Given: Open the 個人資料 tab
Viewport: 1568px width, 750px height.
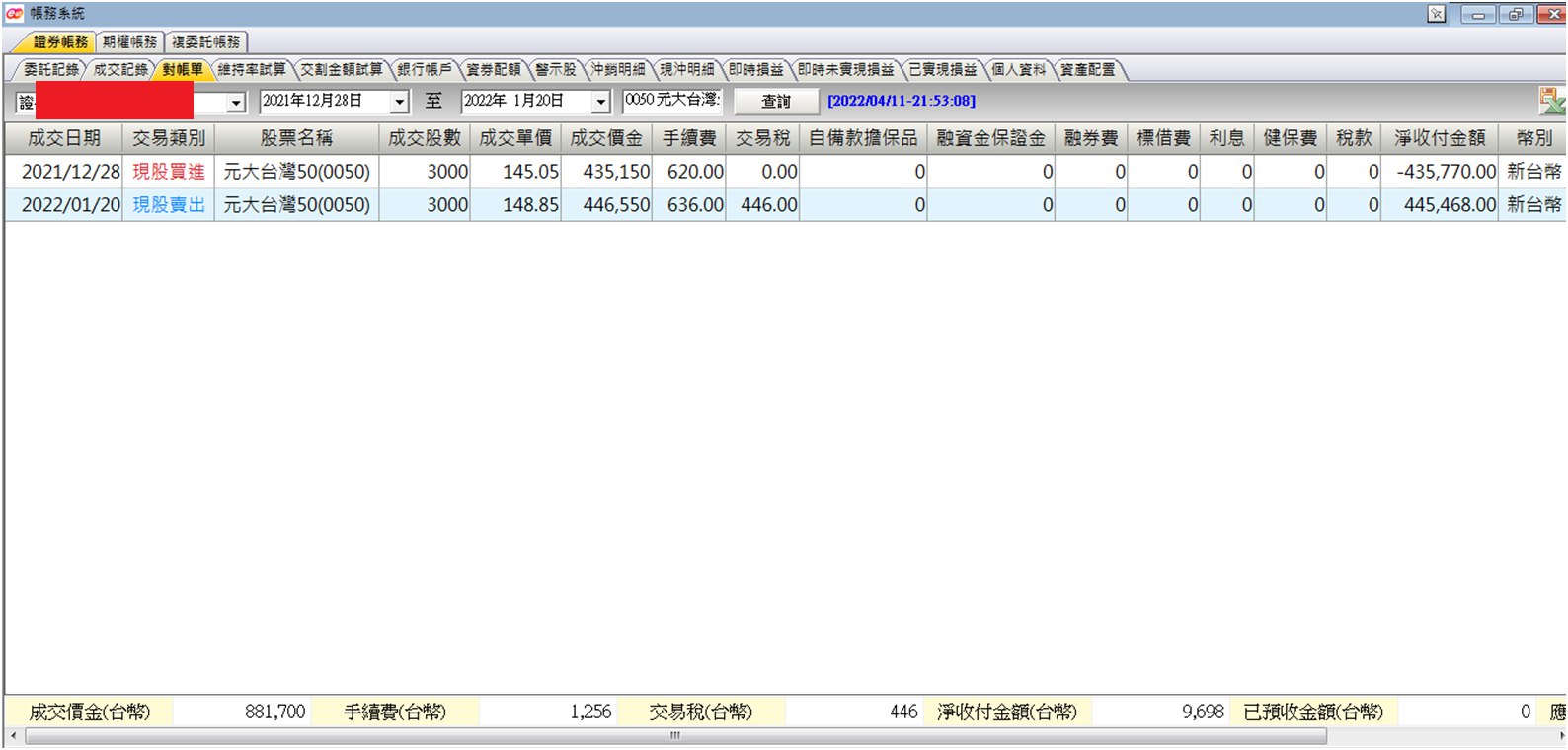Looking at the screenshot, I should tap(1018, 69).
